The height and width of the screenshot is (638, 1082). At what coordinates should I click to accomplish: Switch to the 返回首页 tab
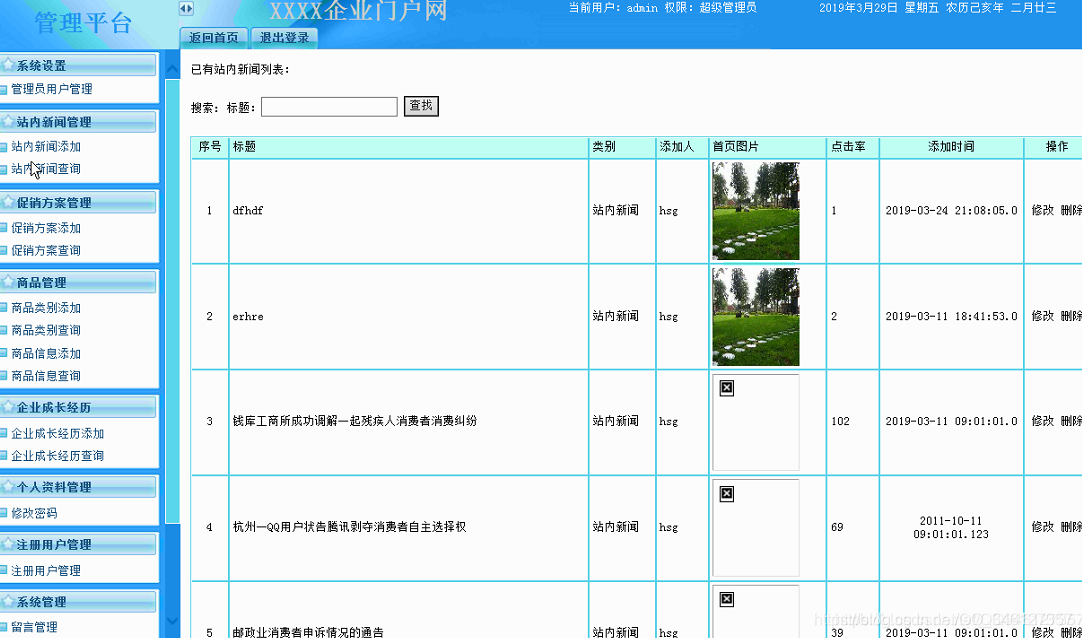click(x=213, y=38)
